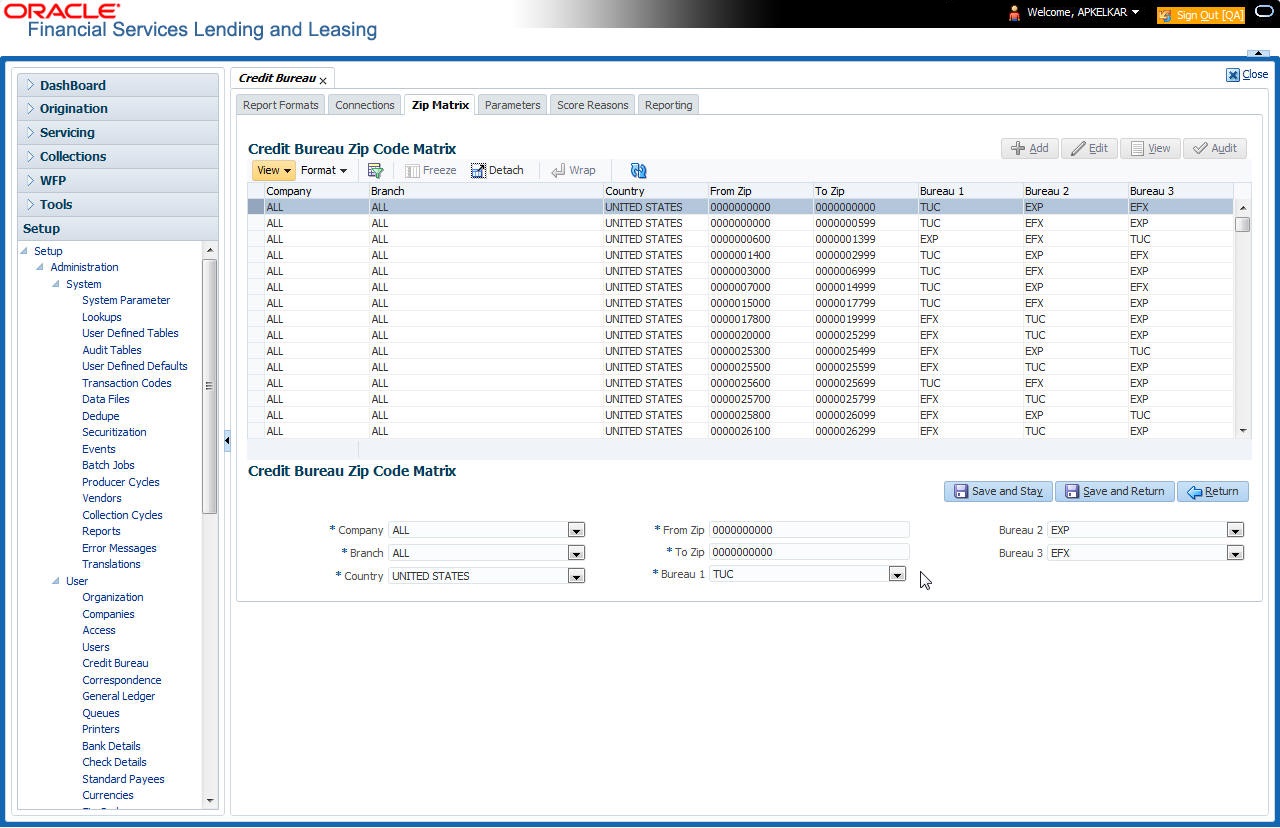
Task: Expand the Servicing accordion section
Action: click(x=118, y=133)
